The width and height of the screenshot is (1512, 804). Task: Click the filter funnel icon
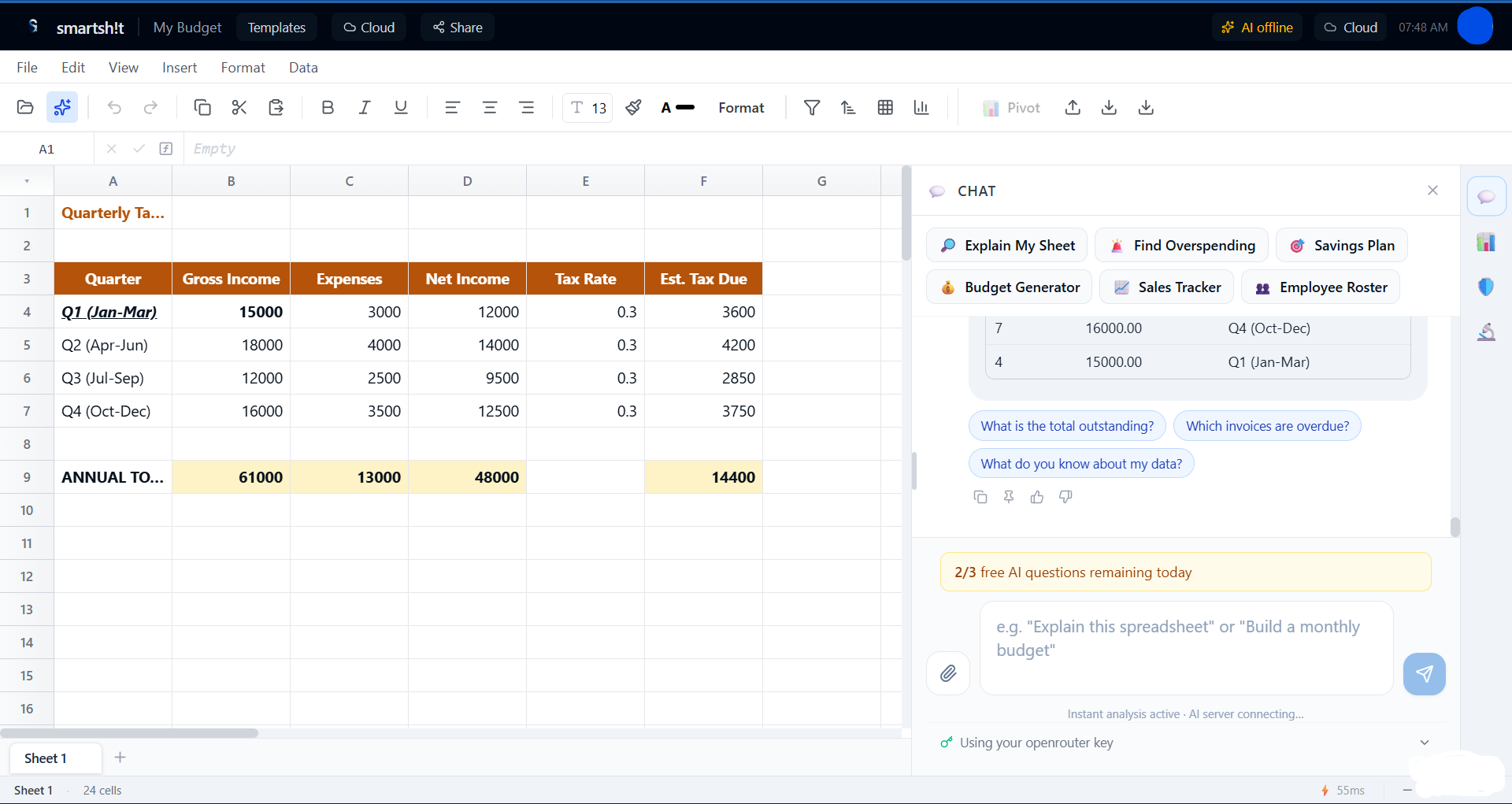[812, 108]
